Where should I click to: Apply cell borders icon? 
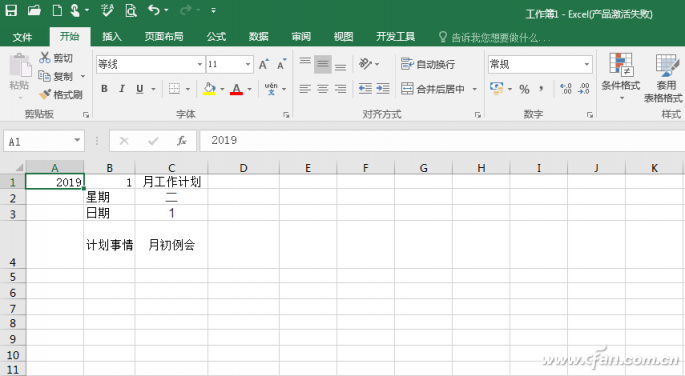(174, 89)
